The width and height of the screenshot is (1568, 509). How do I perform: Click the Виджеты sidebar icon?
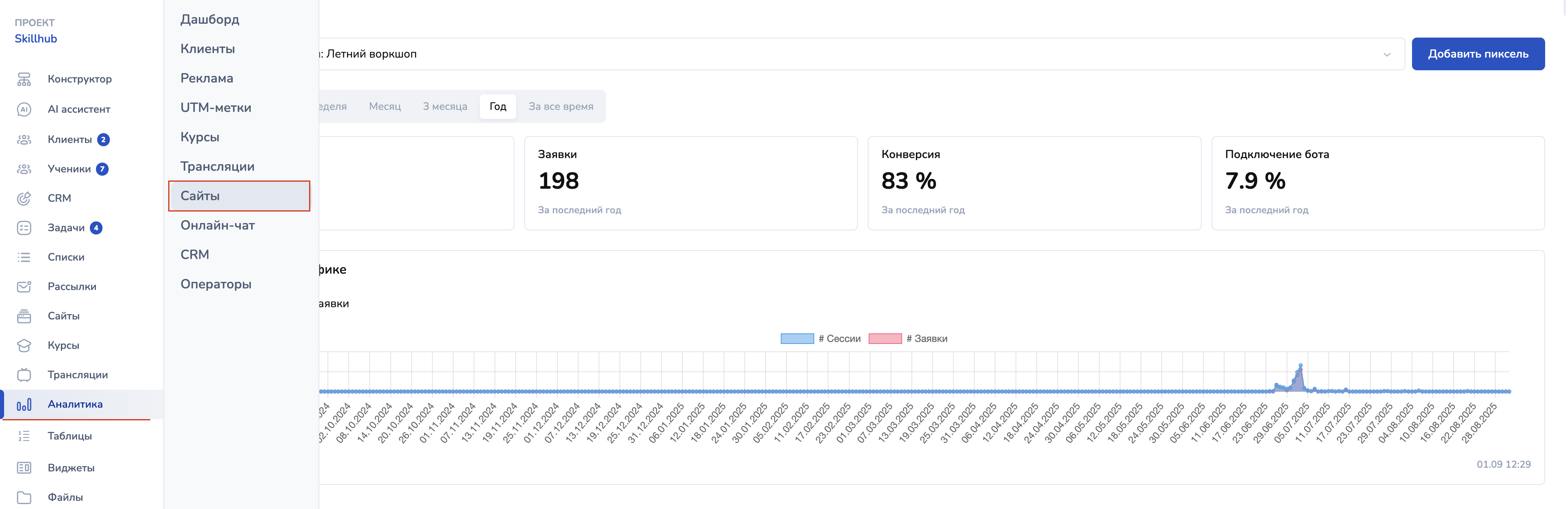(x=24, y=468)
